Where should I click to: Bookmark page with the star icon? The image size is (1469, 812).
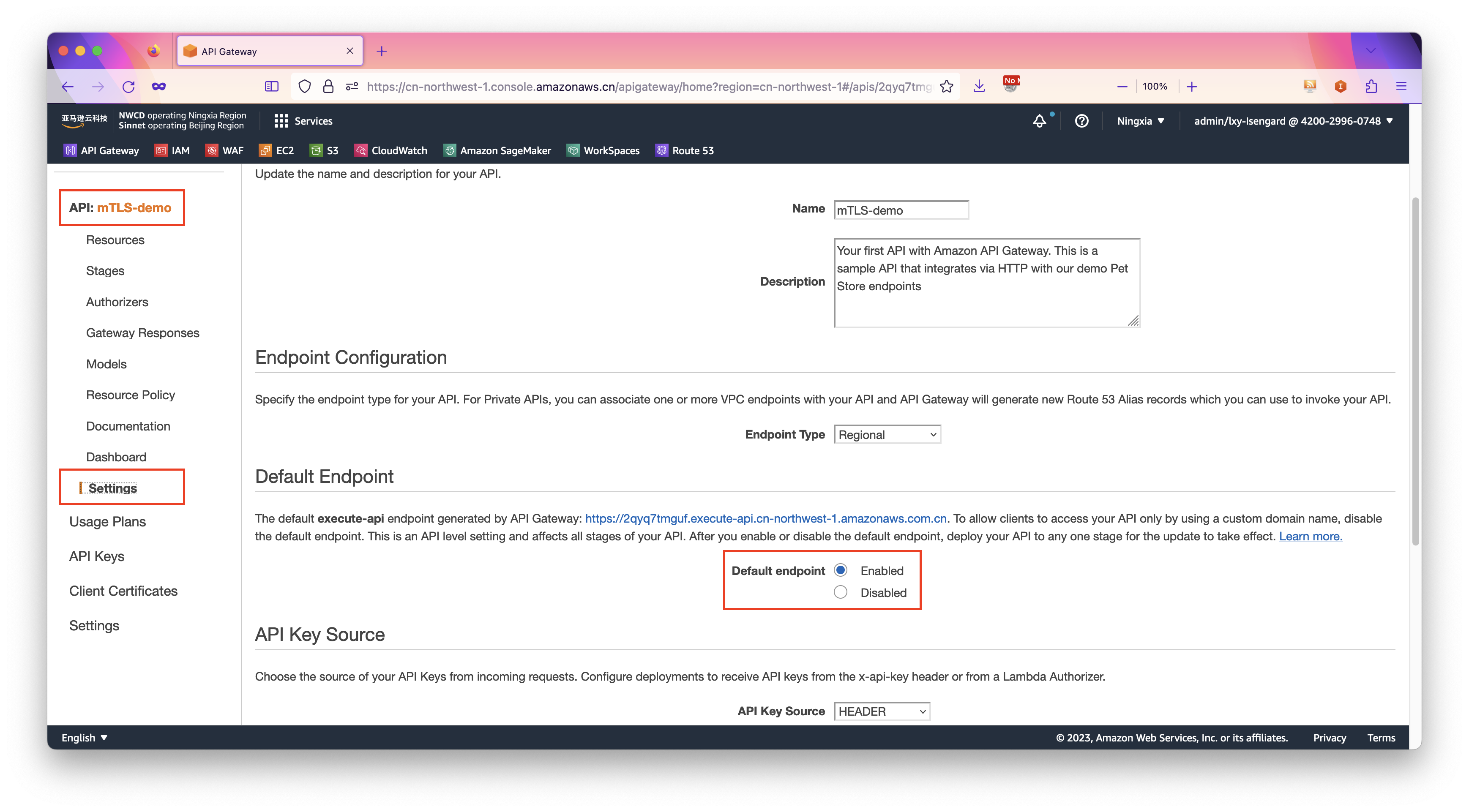coord(947,87)
